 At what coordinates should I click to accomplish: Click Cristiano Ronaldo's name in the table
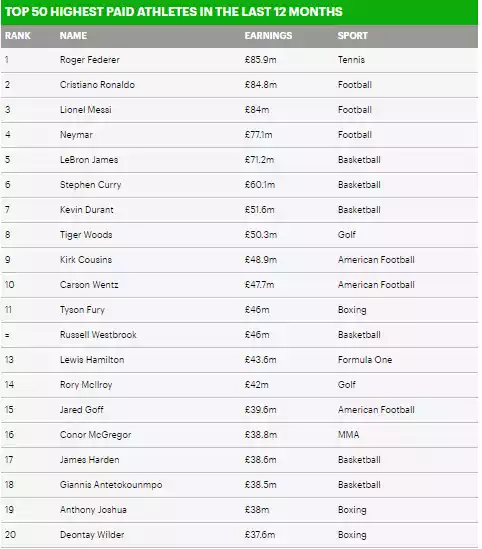(97, 85)
